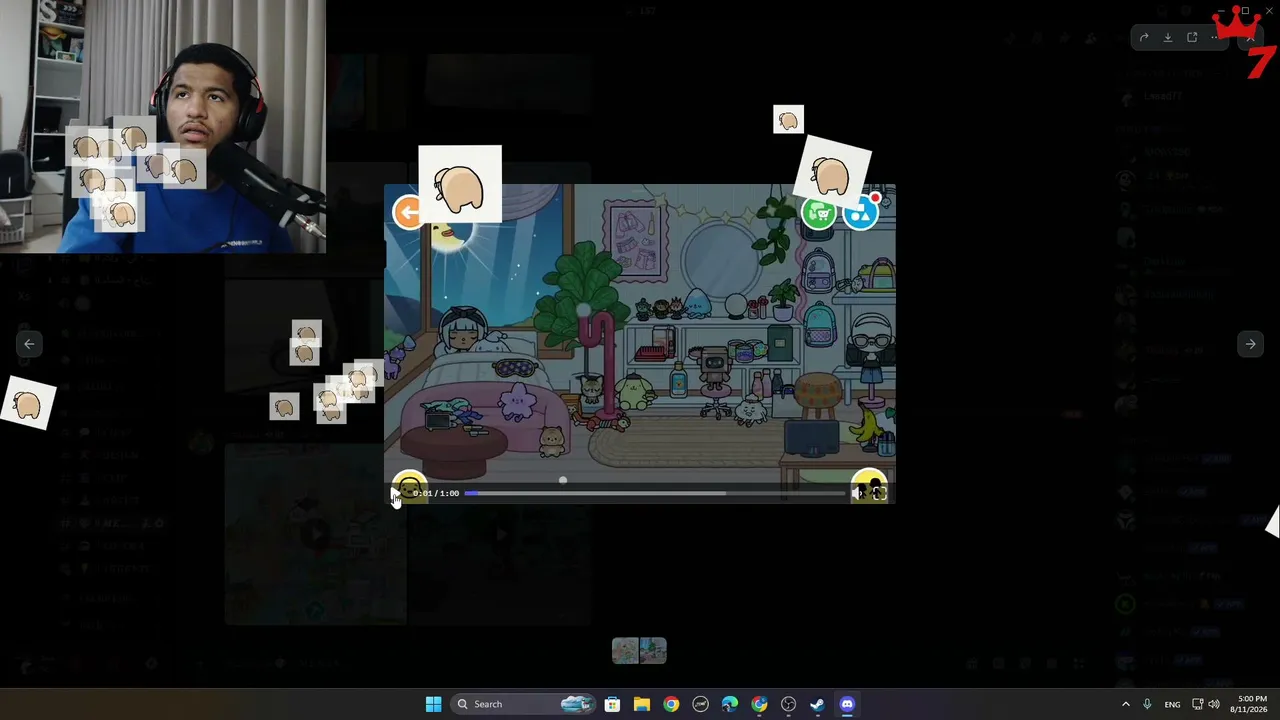Image resolution: width=1280 pixels, height=720 pixels.
Task: Forward the media using the arrow icon
Action: (x=1144, y=38)
